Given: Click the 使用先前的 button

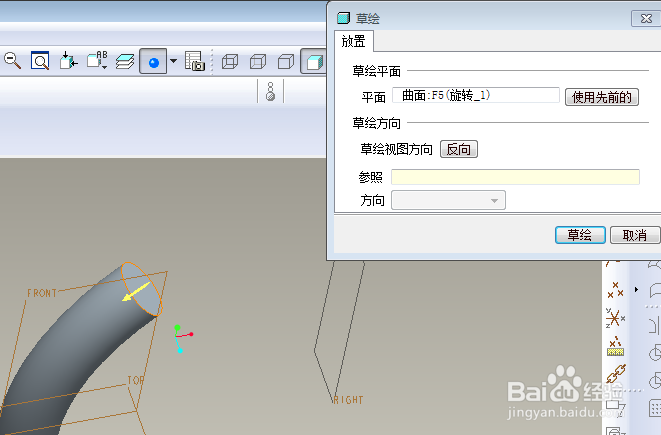Looking at the screenshot, I should [x=602, y=97].
